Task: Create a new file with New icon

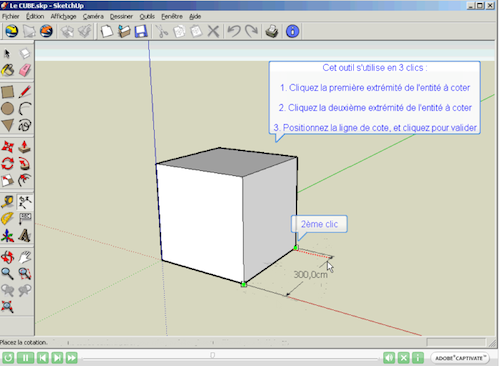Action: tap(107, 31)
